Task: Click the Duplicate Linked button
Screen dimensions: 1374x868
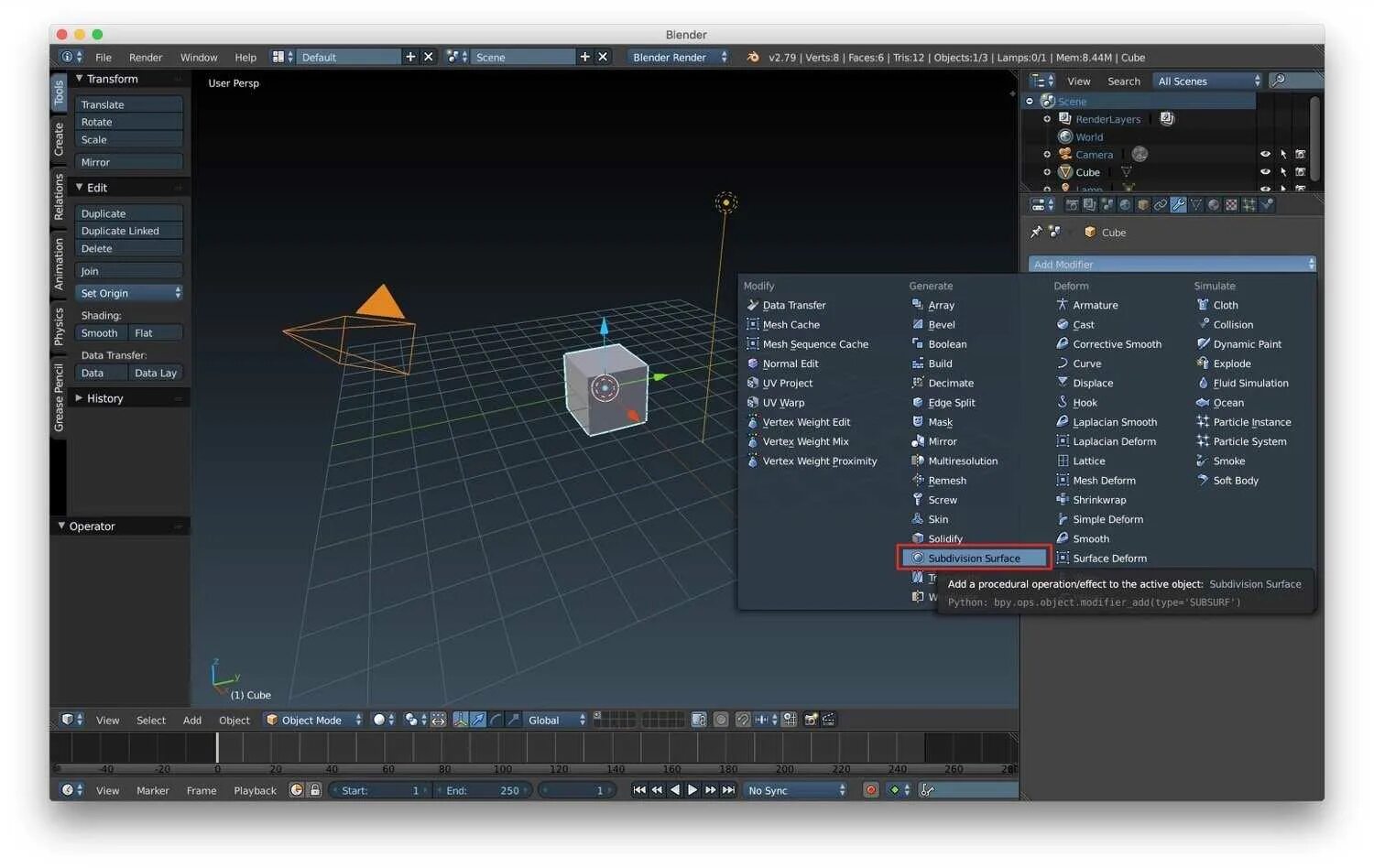Action: (x=129, y=231)
